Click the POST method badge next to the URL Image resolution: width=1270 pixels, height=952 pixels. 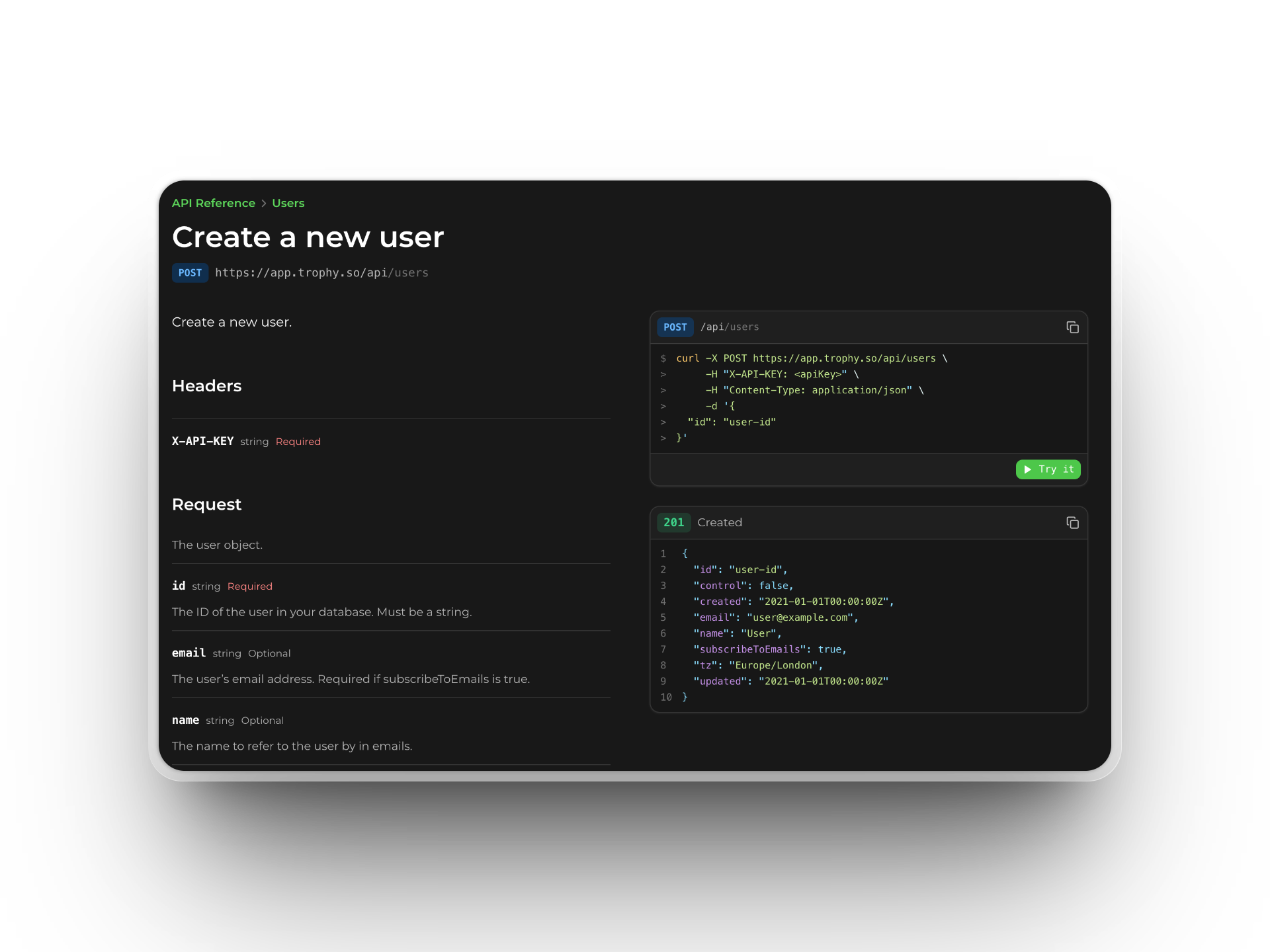click(x=190, y=272)
